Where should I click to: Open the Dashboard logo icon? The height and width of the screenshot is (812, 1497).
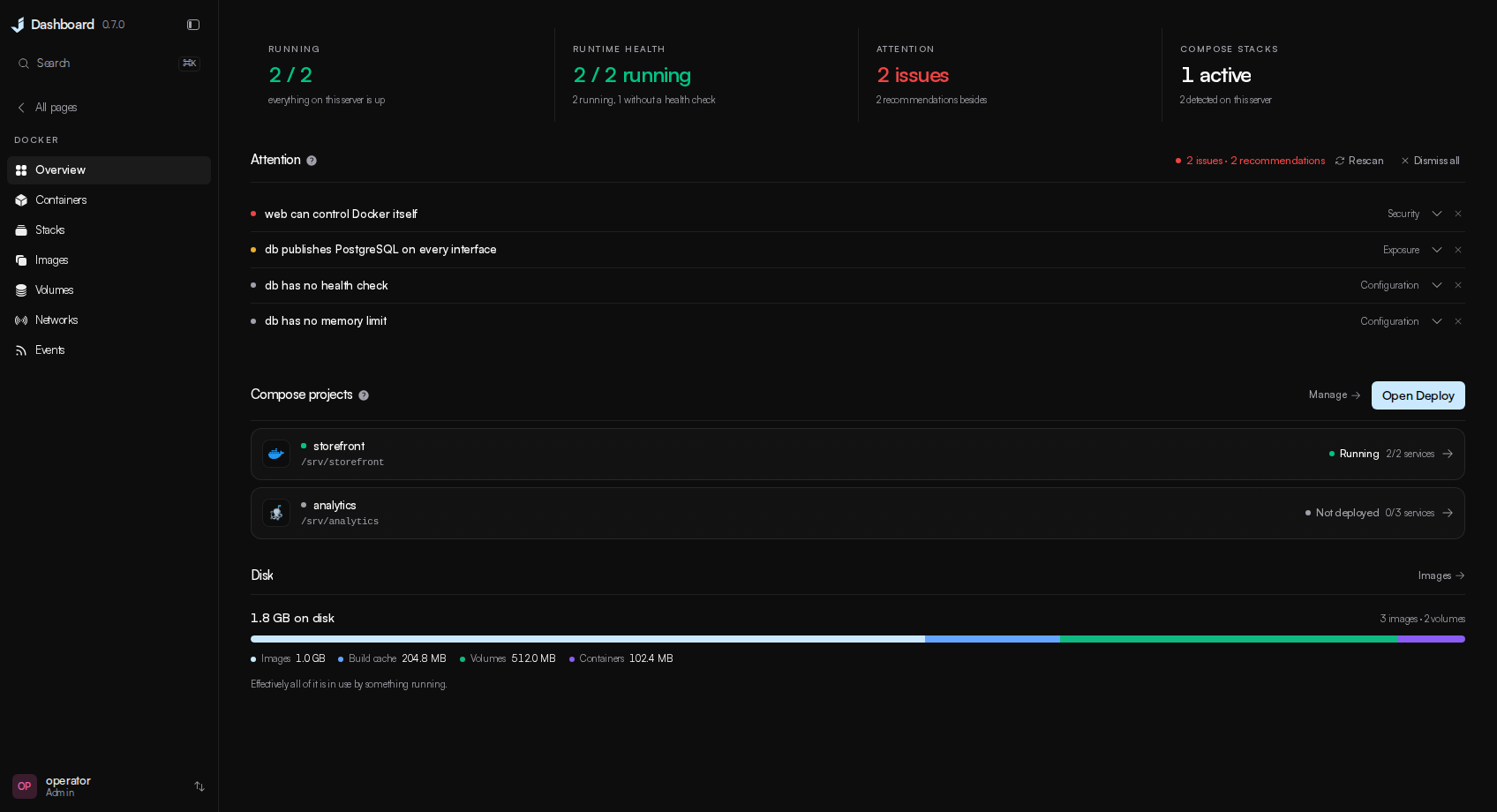click(x=18, y=25)
